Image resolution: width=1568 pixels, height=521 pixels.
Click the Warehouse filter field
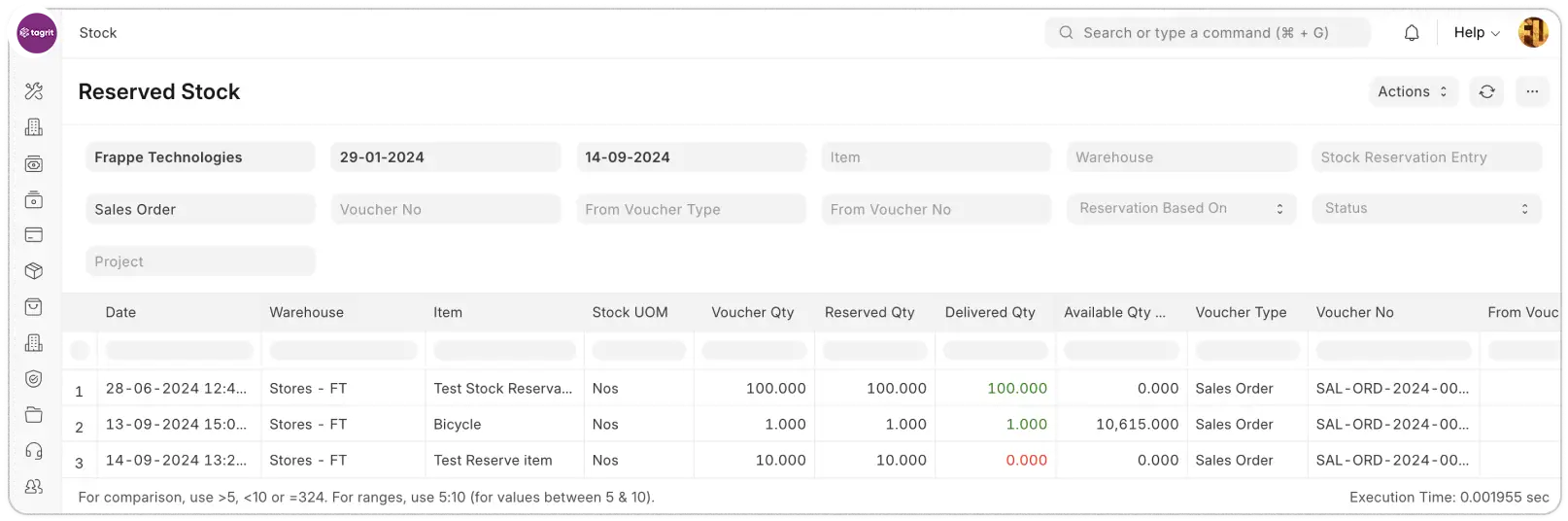[1180, 157]
